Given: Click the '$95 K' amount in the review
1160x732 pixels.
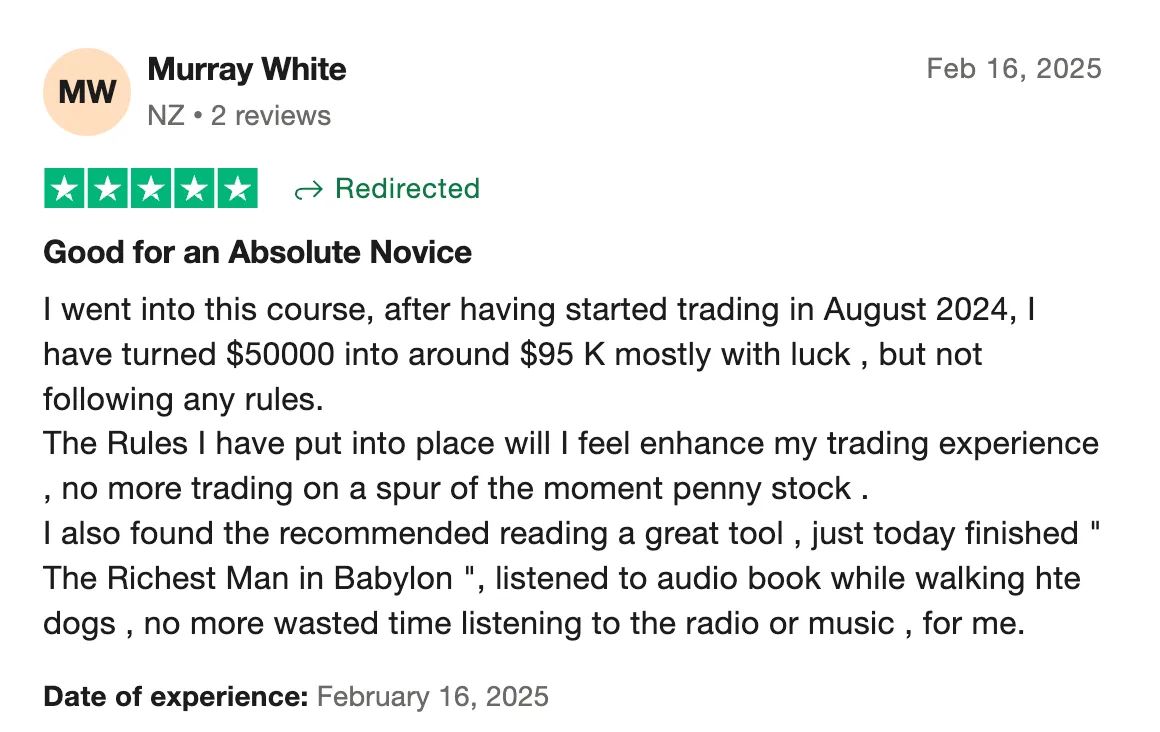Looking at the screenshot, I should (x=562, y=355).
